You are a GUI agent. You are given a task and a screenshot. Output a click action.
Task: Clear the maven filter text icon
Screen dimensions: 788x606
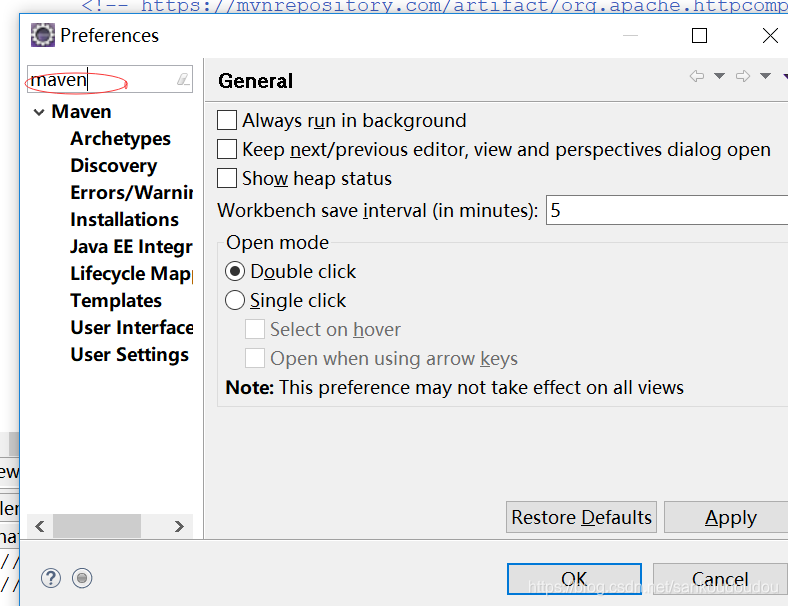click(x=183, y=79)
